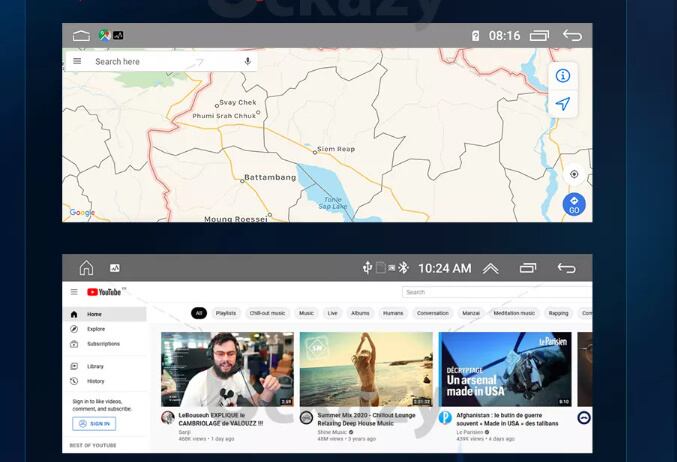Open recent apps from top status bar
The width and height of the screenshot is (677, 462).
[539, 35]
